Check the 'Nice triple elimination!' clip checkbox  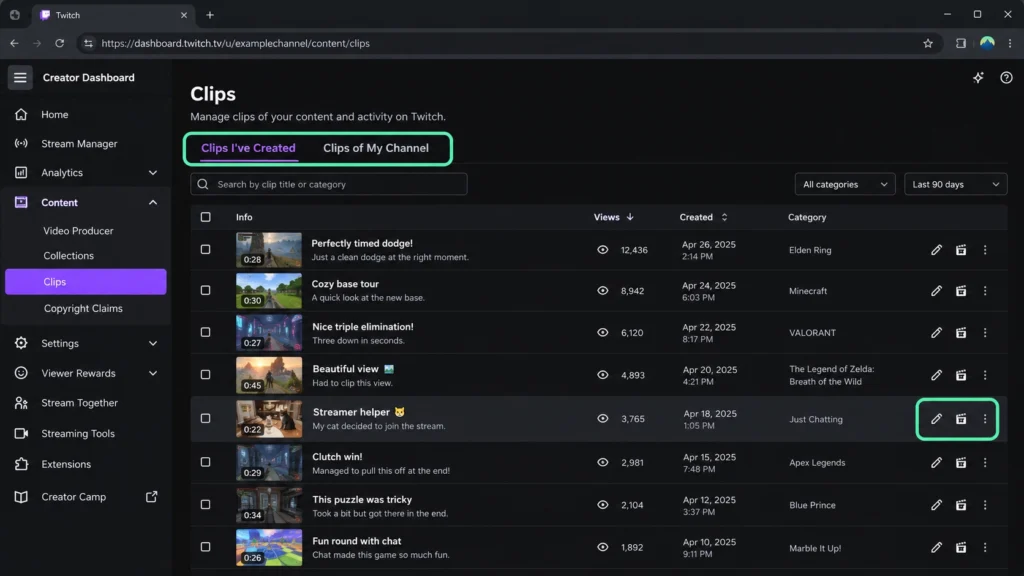click(x=205, y=332)
